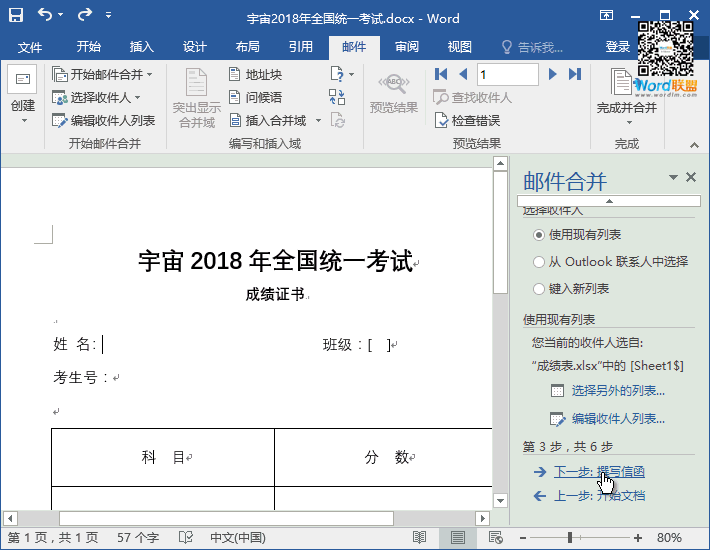Click the horizontal scrollbar right arrow

point(483,518)
